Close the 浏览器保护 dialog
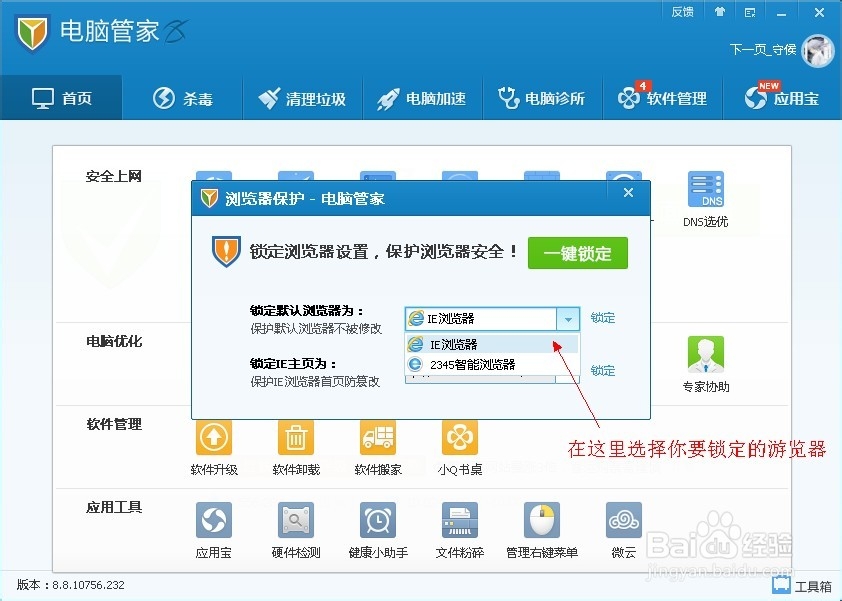842x601 pixels. [628, 192]
